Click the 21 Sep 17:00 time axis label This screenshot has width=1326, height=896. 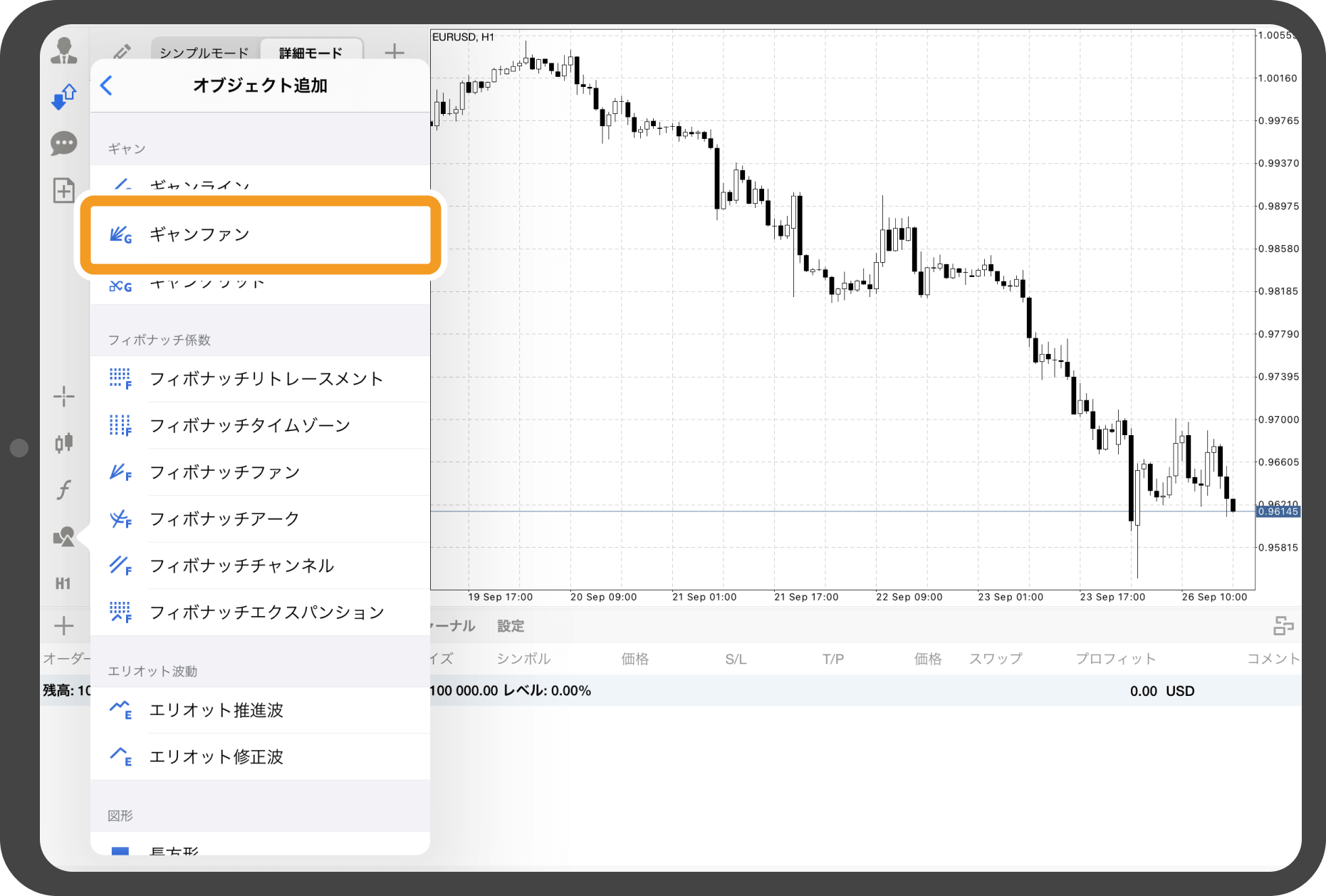pyautogui.click(x=806, y=597)
